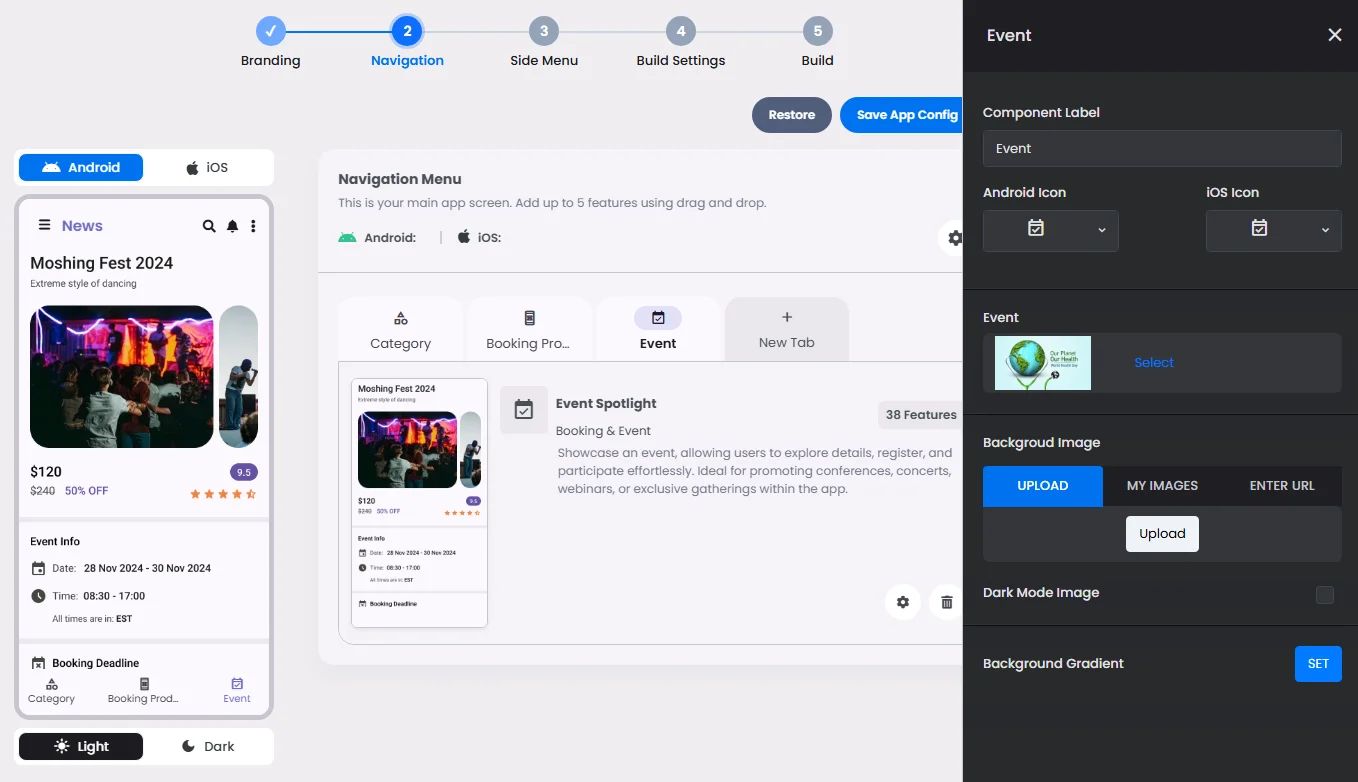Image resolution: width=1358 pixels, height=782 pixels.
Task: Close the Event side panel
Action: 1334,35
